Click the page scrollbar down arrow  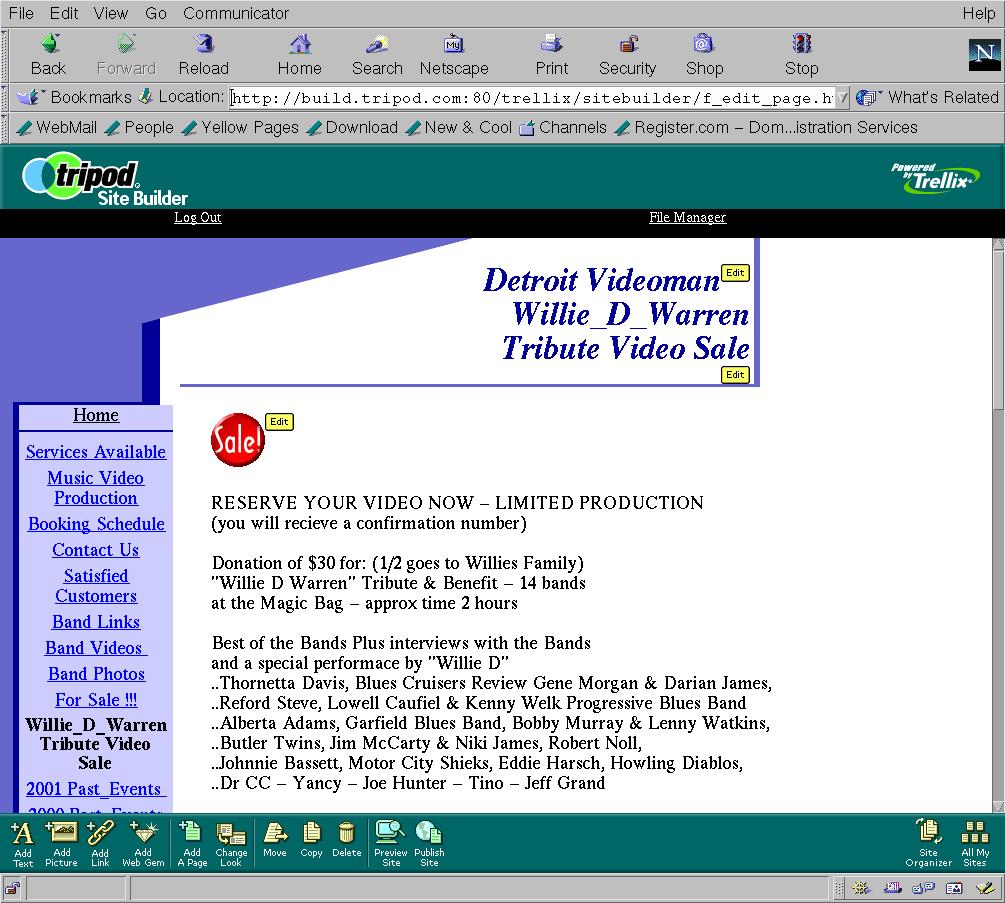tap(998, 806)
